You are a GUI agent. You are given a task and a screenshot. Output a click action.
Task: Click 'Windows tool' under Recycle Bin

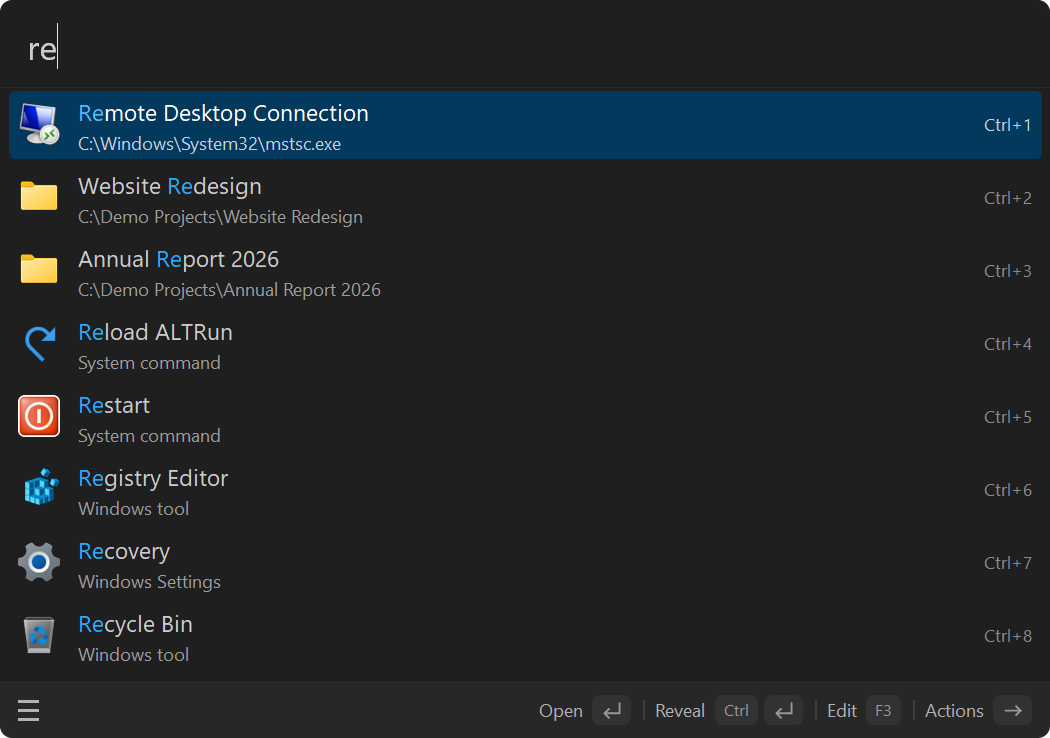click(x=133, y=655)
